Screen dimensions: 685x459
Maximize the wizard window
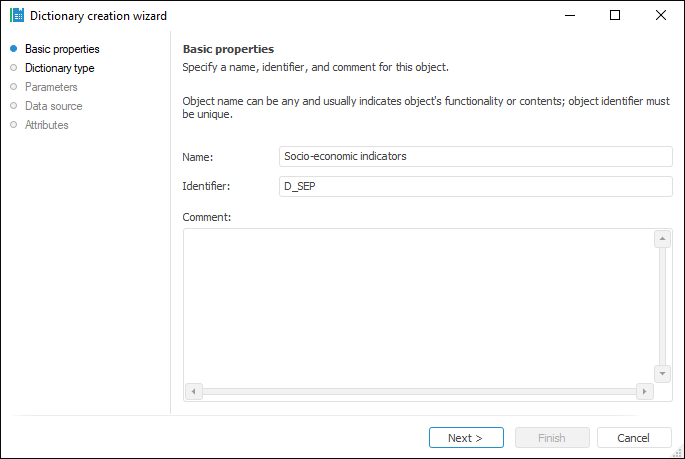615,16
